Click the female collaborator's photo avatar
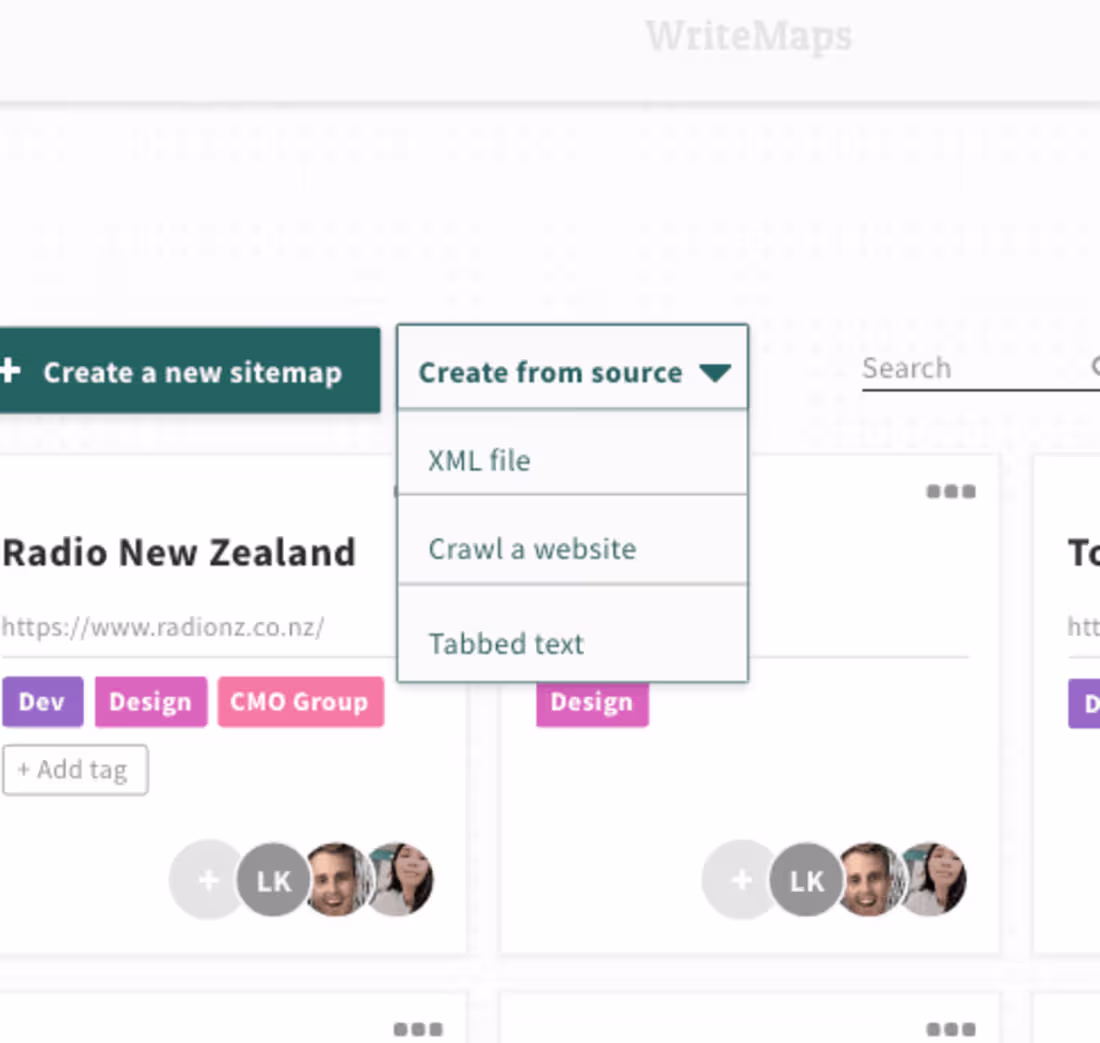 (399, 880)
